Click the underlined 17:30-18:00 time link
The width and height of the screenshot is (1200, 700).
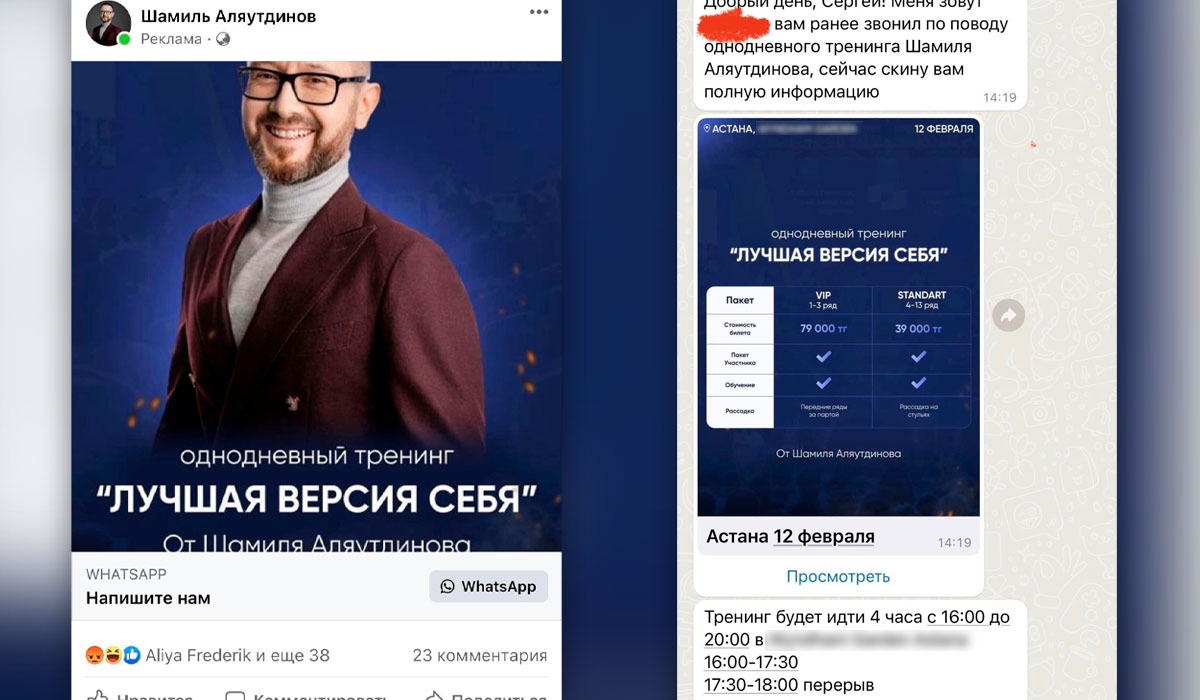tap(751, 685)
